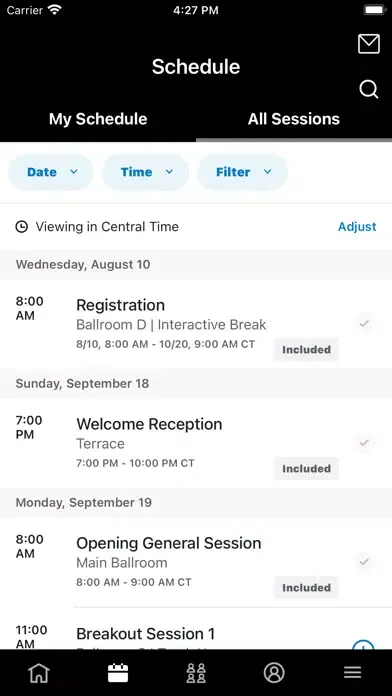Go to Home in the bottom bar
This screenshot has width=392, height=696.
tap(39, 673)
